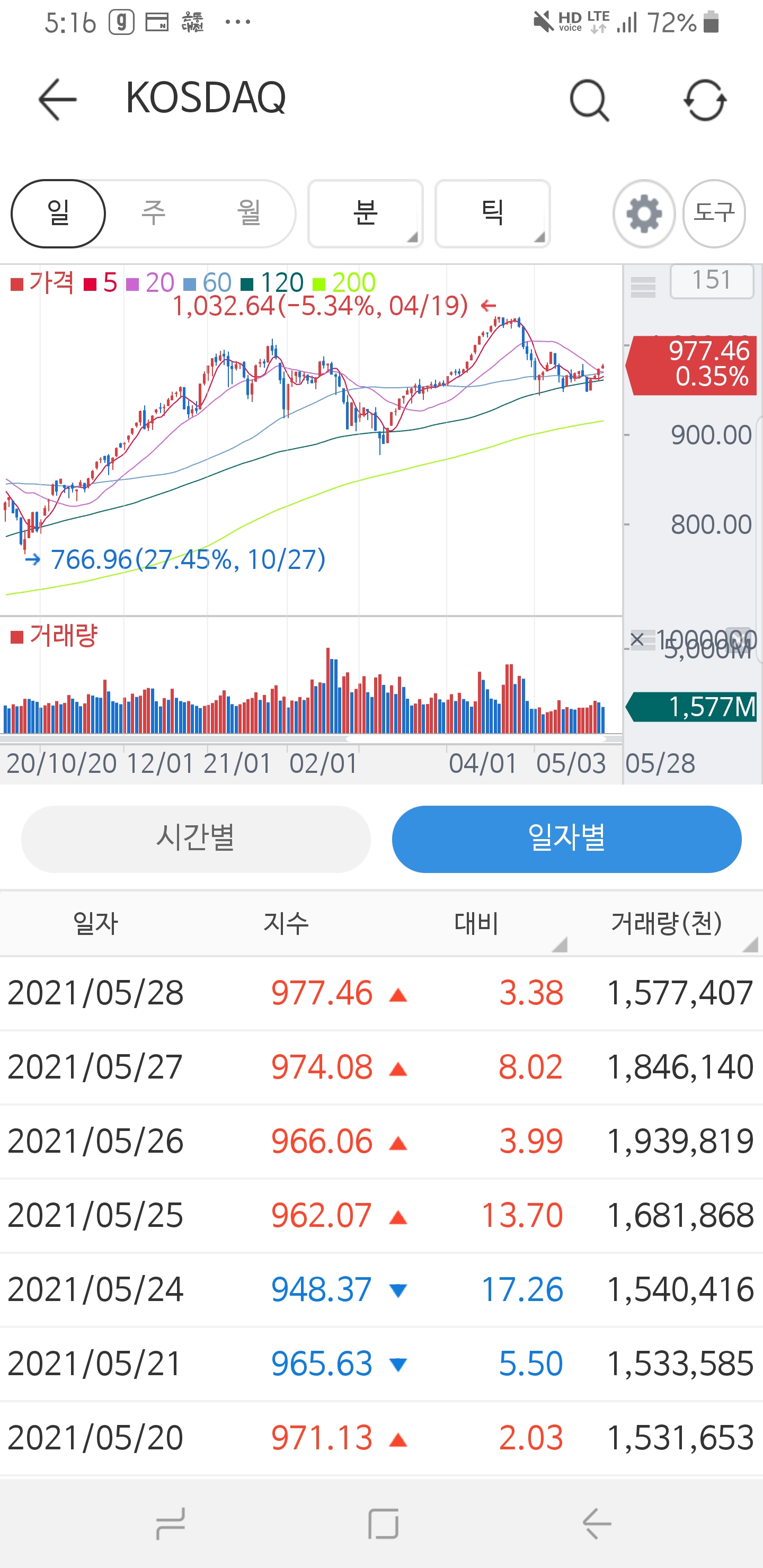Tap the KOSDAQ title

pyautogui.click(x=206, y=97)
